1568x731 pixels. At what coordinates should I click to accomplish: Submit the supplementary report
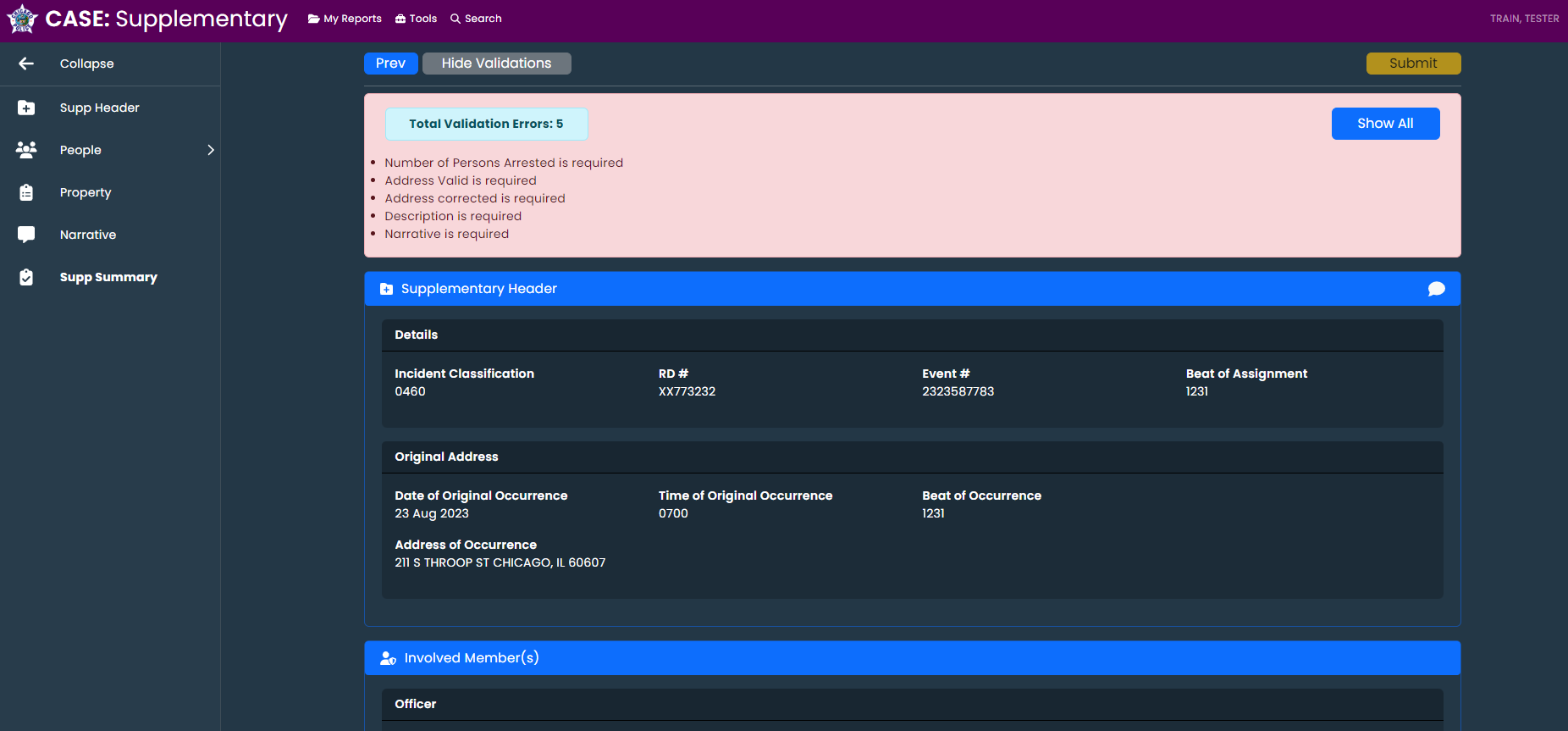click(x=1413, y=64)
